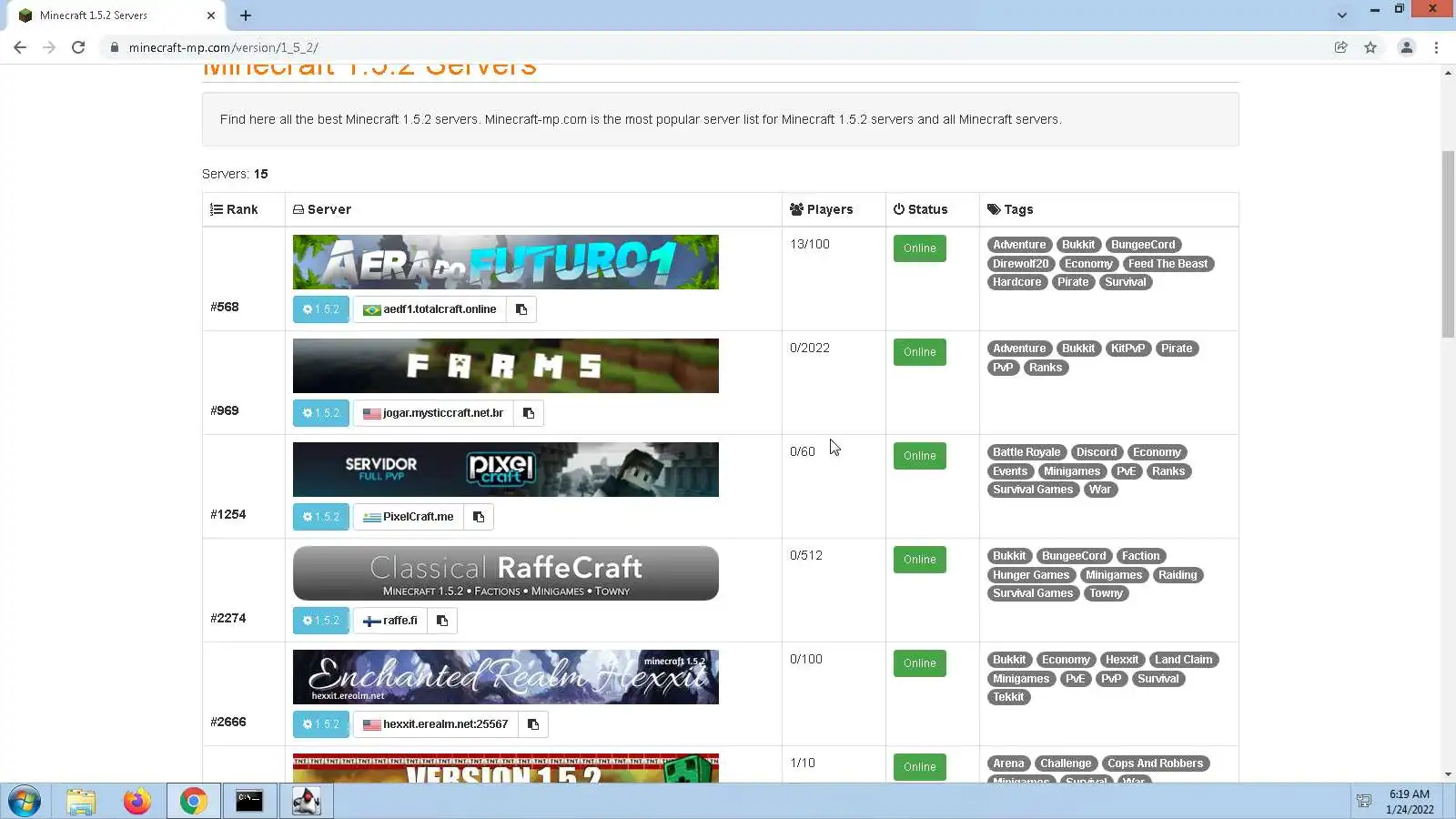
Task: Select the Tekkit tag
Action: click(1008, 697)
